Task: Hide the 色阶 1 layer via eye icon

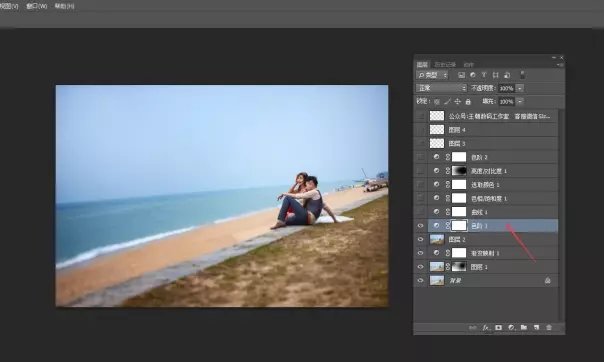Action: pyautogui.click(x=421, y=226)
